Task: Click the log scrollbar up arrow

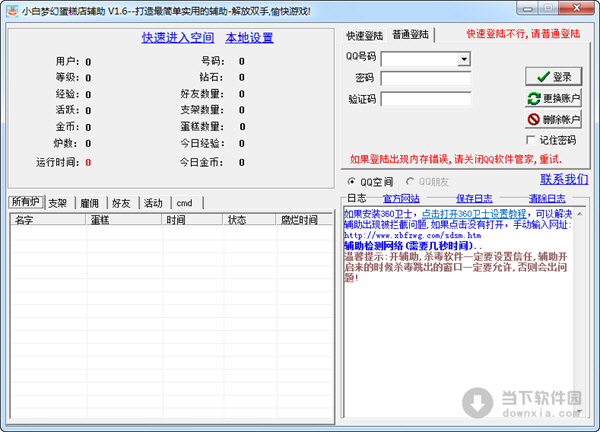Action: (x=580, y=214)
